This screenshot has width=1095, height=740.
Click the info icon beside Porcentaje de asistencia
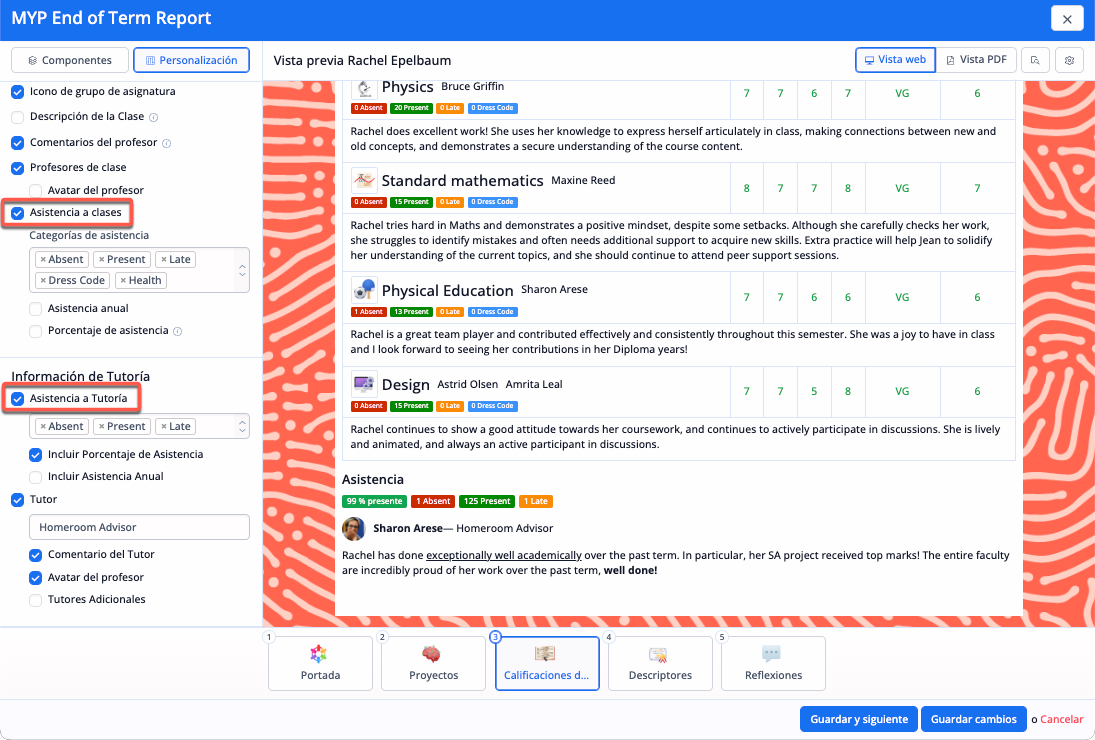pyautogui.click(x=177, y=331)
